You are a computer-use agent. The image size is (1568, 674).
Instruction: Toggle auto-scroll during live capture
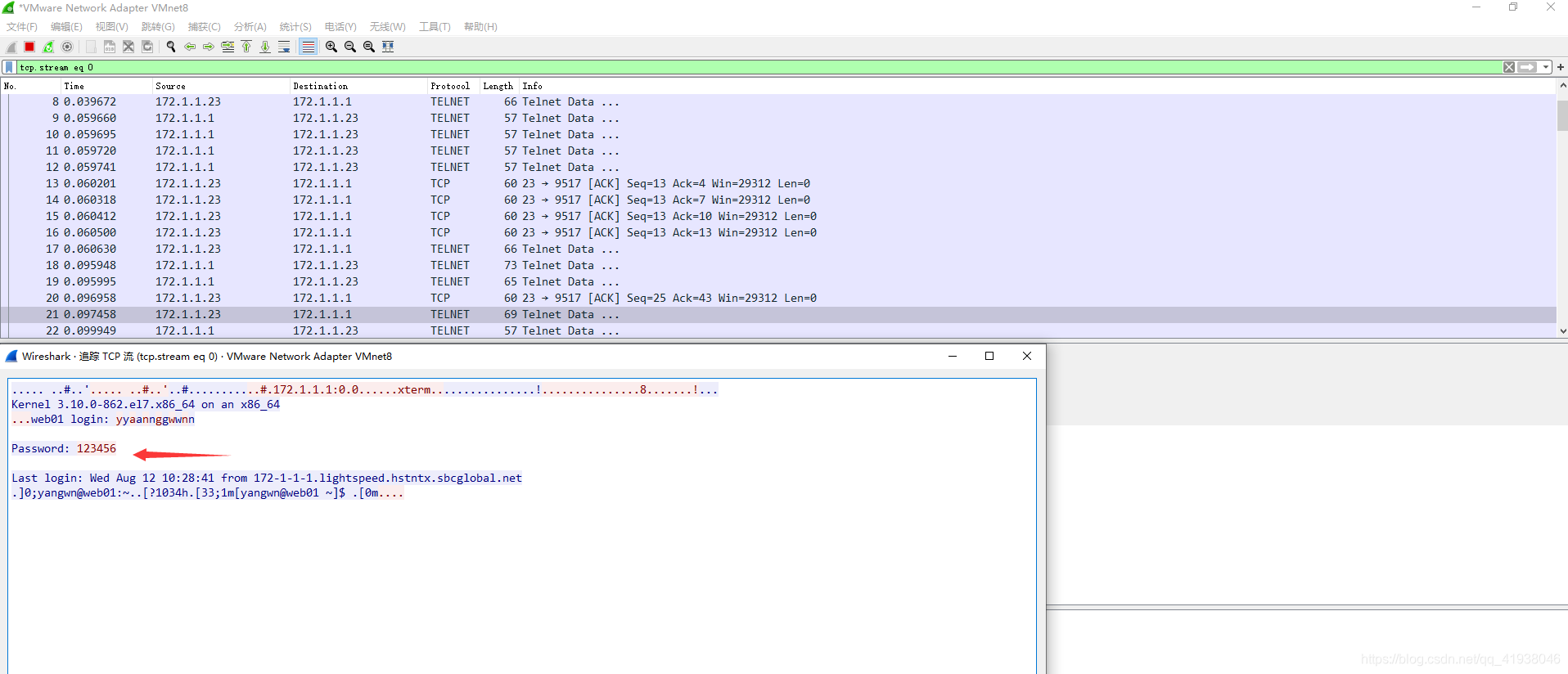click(284, 47)
